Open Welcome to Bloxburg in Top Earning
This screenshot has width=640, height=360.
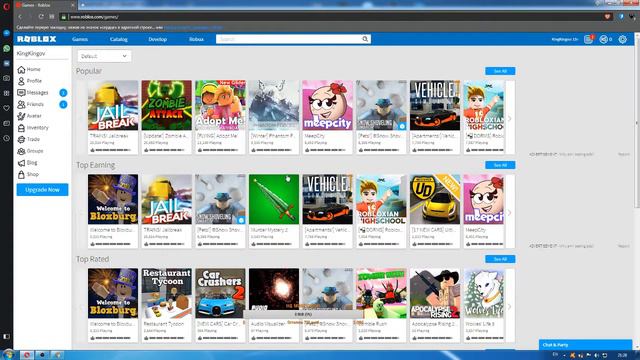[x=113, y=199]
